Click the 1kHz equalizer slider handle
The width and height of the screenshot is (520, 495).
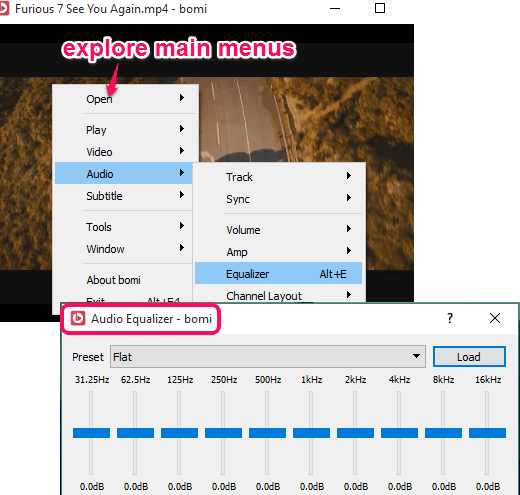click(x=311, y=433)
